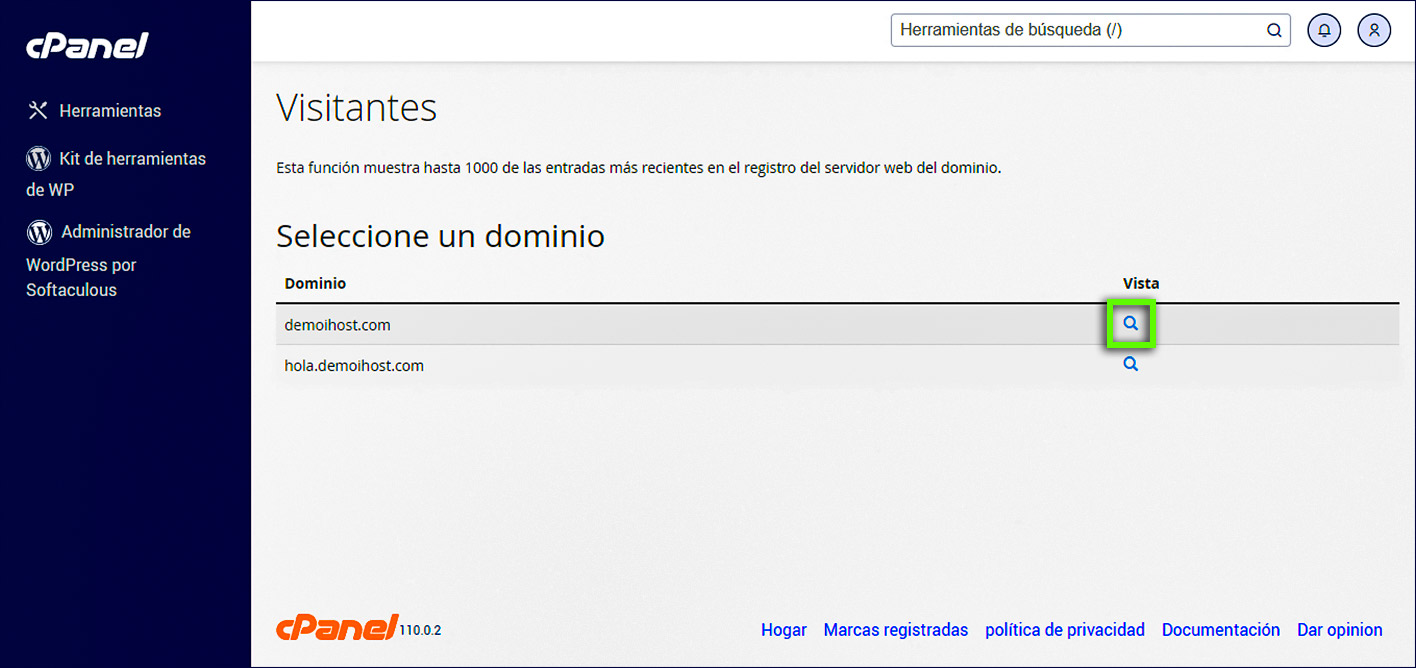The height and width of the screenshot is (668, 1416).
Task: Open the view magnifier for hola.demoihost.com
Action: pyautogui.click(x=1130, y=364)
